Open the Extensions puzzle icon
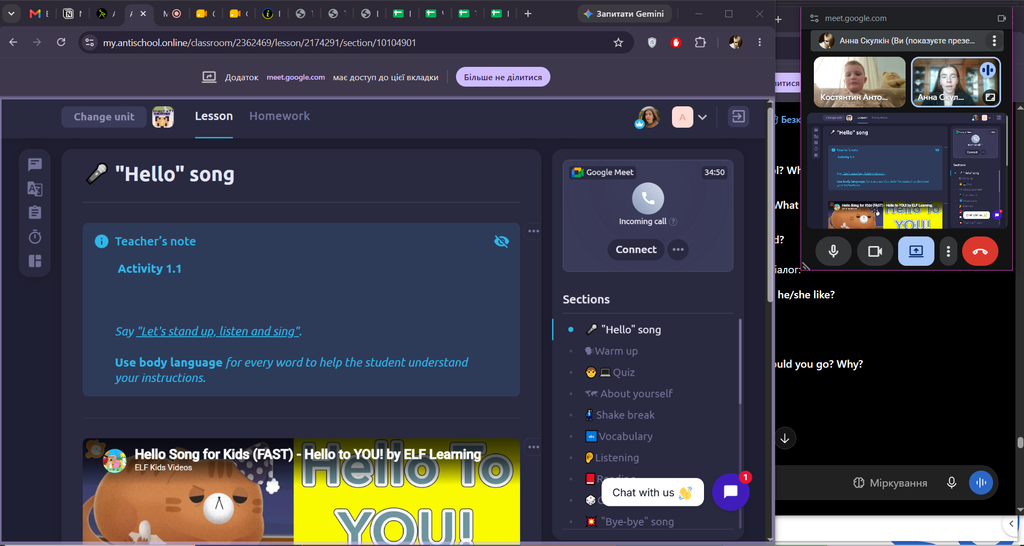Image resolution: width=1024 pixels, height=546 pixels. pos(700,42)
